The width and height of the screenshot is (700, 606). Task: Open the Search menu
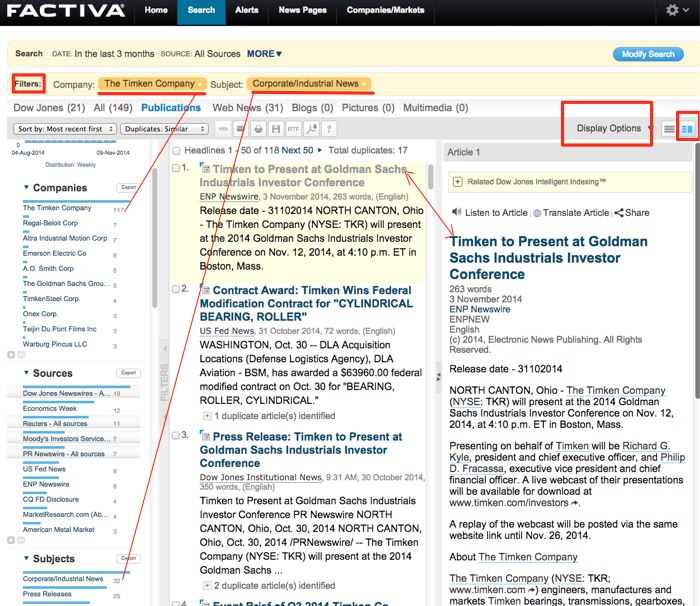click(201, 10)
